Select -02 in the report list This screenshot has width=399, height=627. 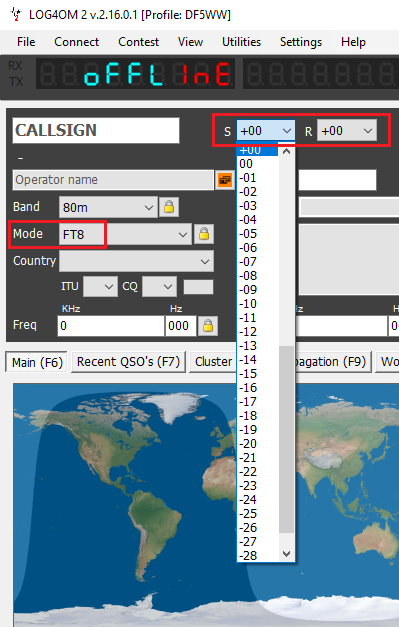[x=258, y=192]
